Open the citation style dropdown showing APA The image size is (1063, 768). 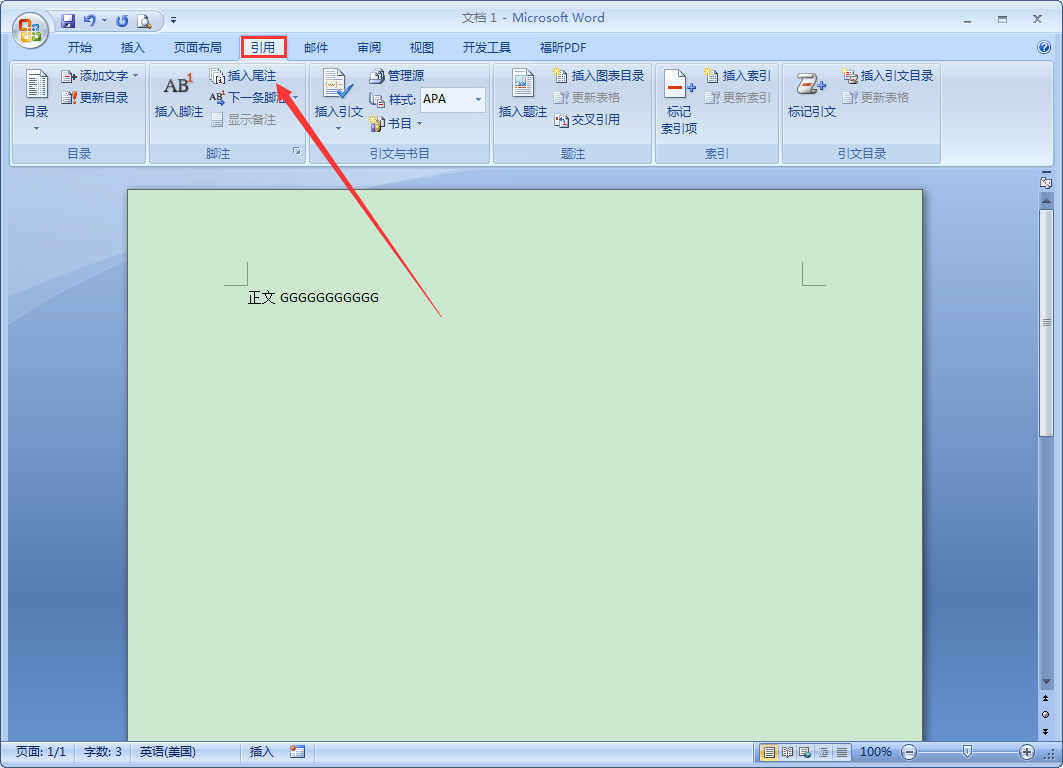(x=477, y=99)
